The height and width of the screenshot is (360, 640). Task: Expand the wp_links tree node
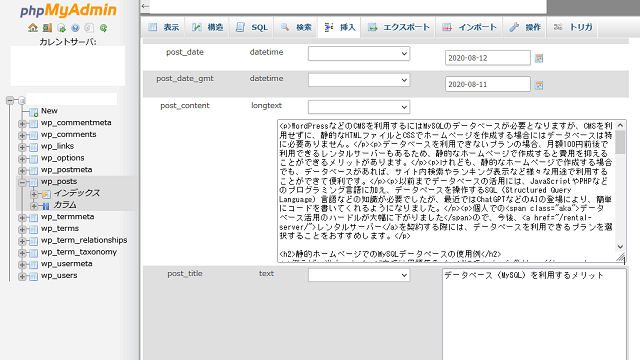pyautogui.click(x=22, y=147)
